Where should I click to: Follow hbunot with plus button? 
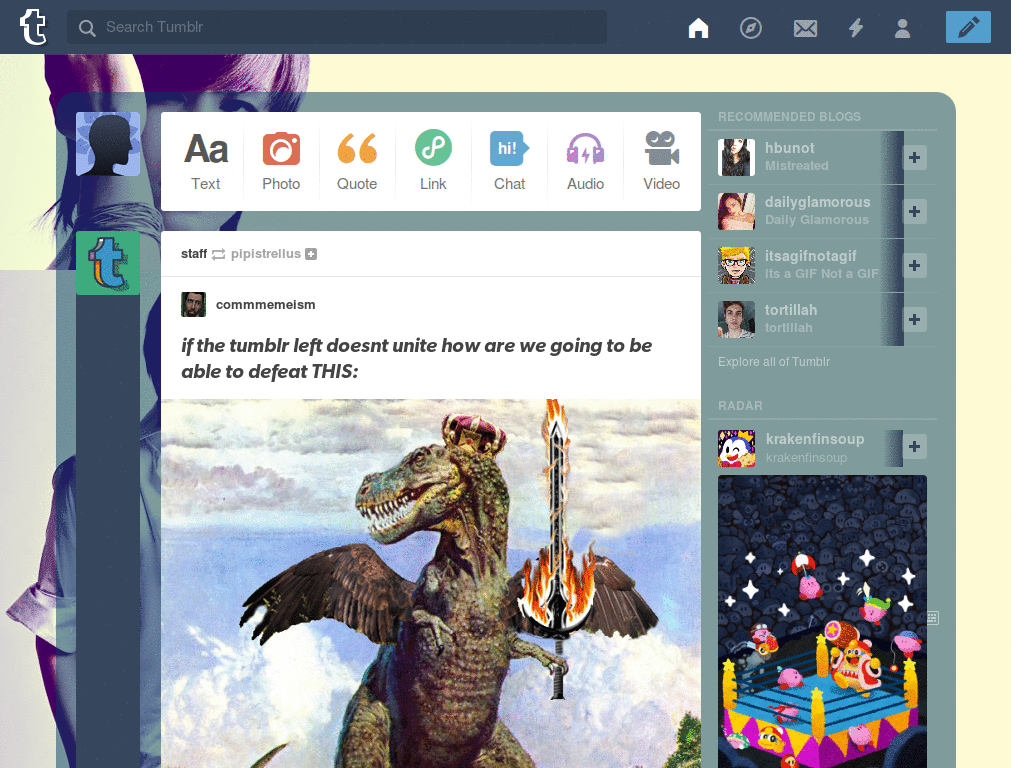914,157
